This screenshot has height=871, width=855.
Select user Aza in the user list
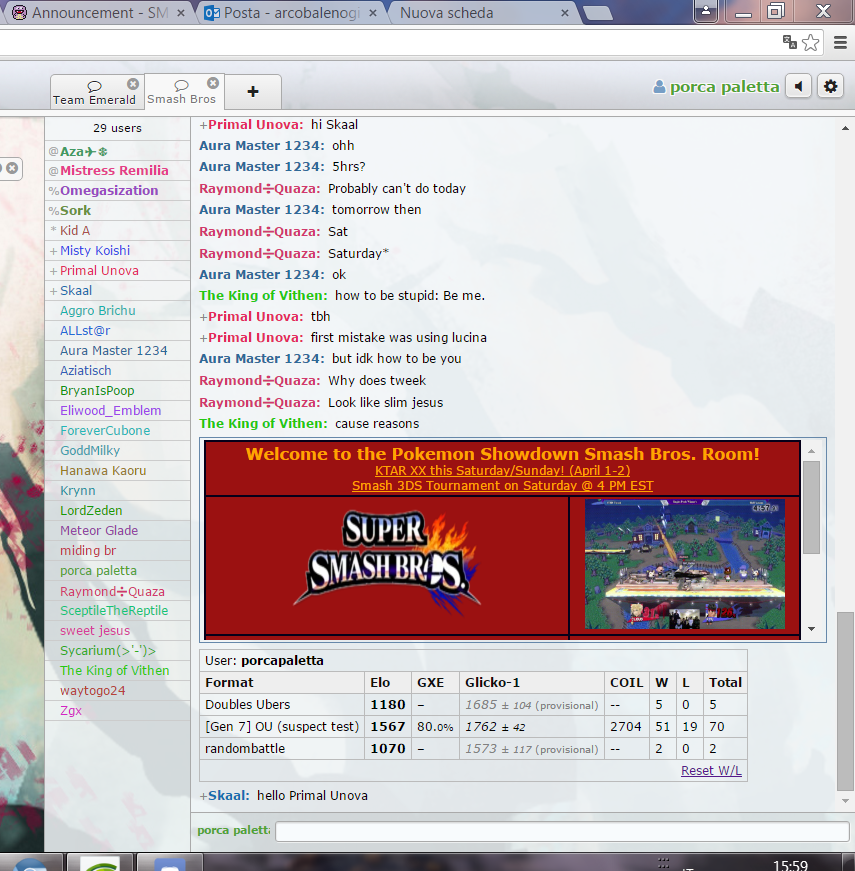pos(117,151)
